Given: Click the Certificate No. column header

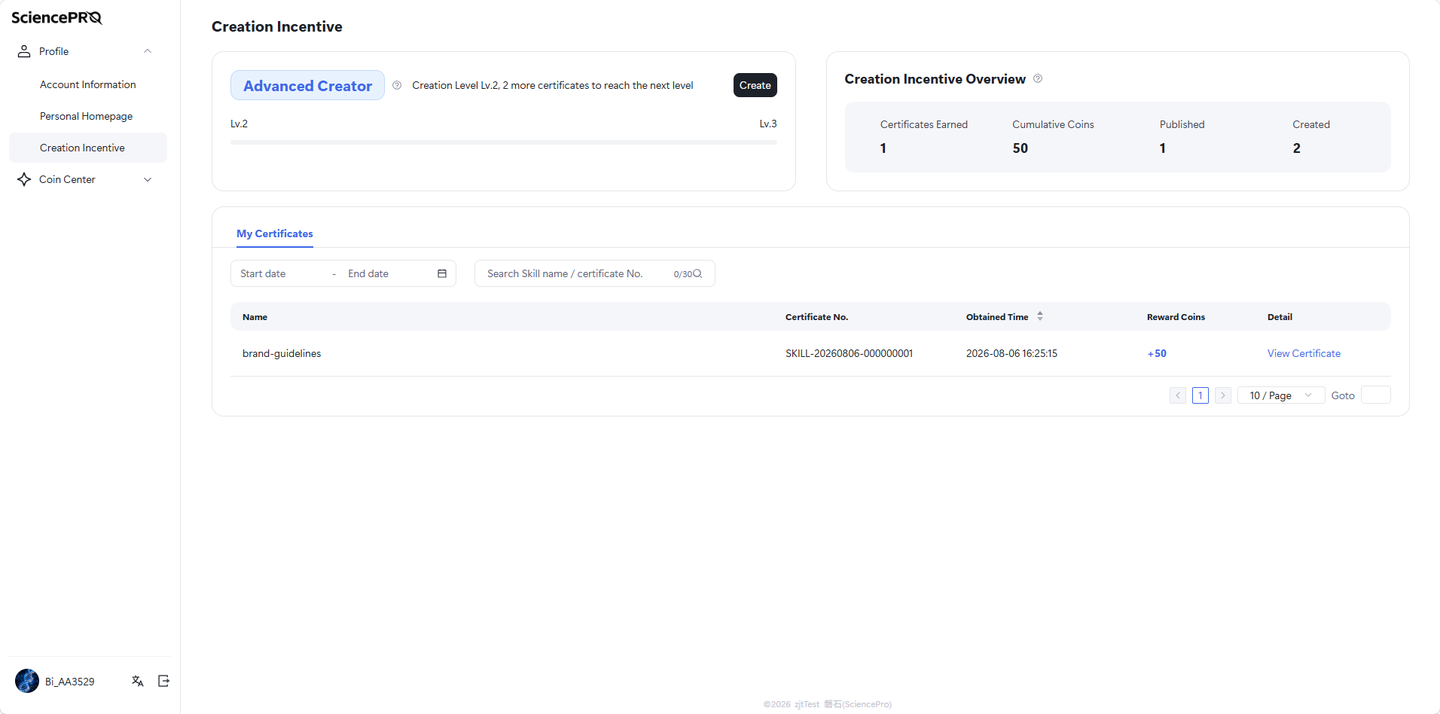Looking at the screenshot, I should 817,317.
